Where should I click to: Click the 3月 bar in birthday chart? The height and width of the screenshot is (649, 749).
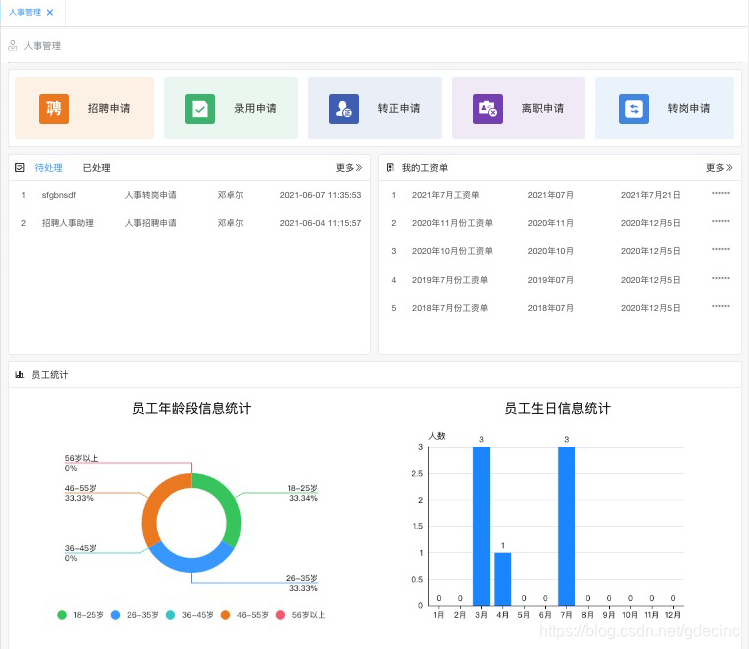tap(481, 526)
